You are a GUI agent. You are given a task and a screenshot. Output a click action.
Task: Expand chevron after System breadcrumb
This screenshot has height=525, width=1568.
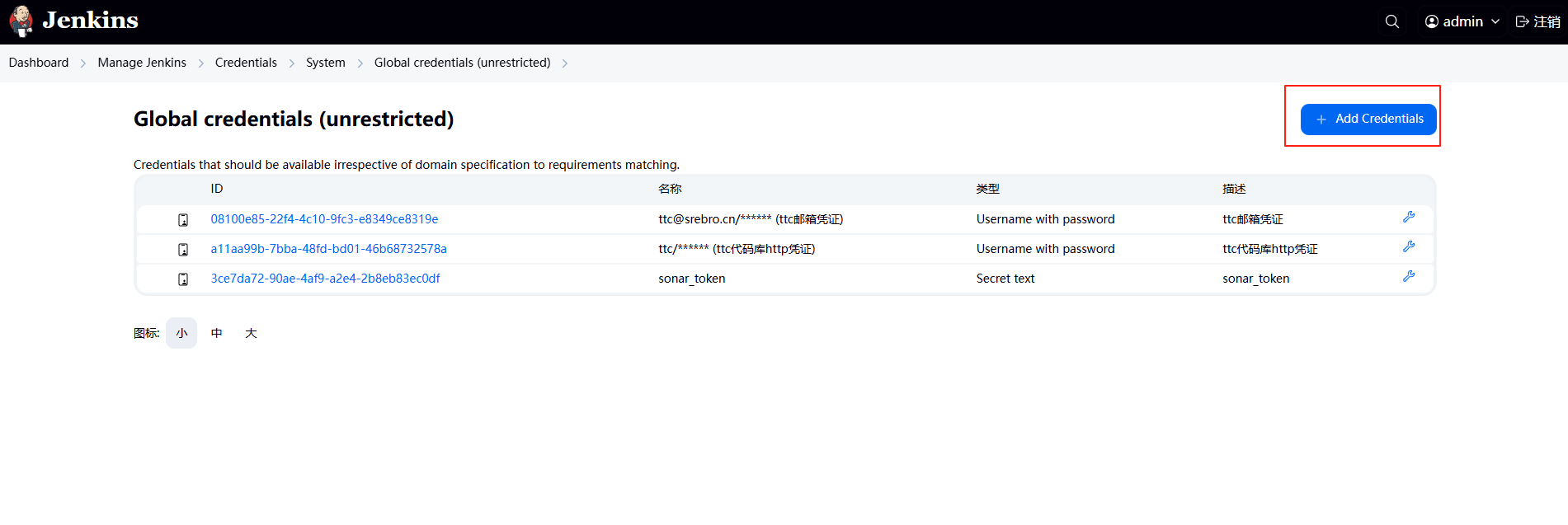(360, 63)
